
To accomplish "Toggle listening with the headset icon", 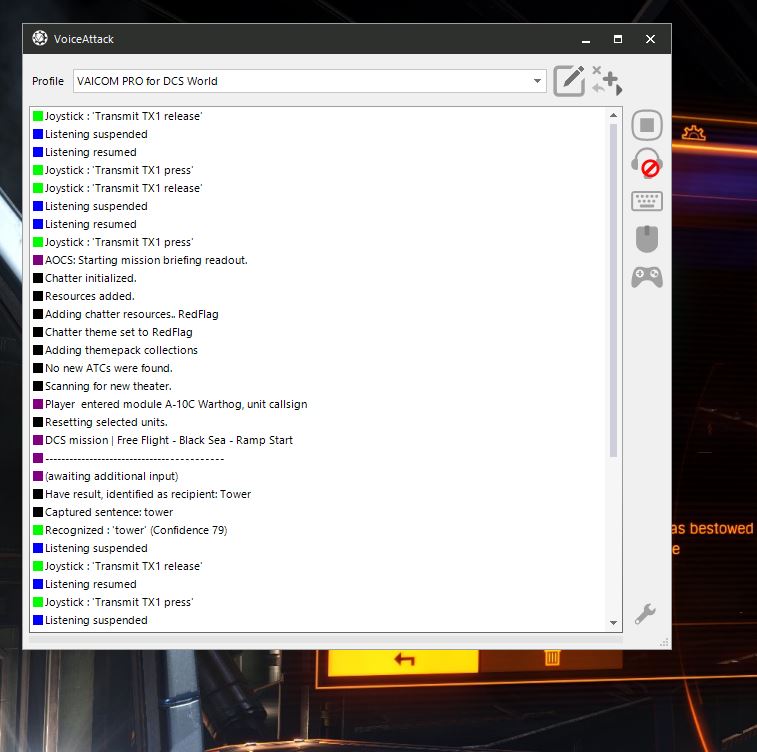I will point(647,163).
